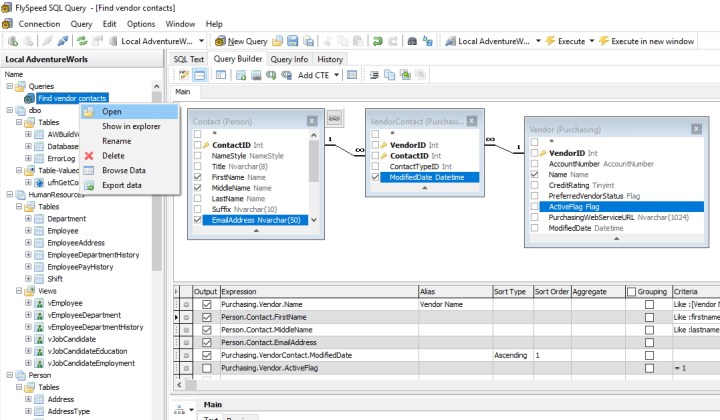
Task: Choose Browse Data from context menu
Action: pyautogui.click(x=129, y=170)
